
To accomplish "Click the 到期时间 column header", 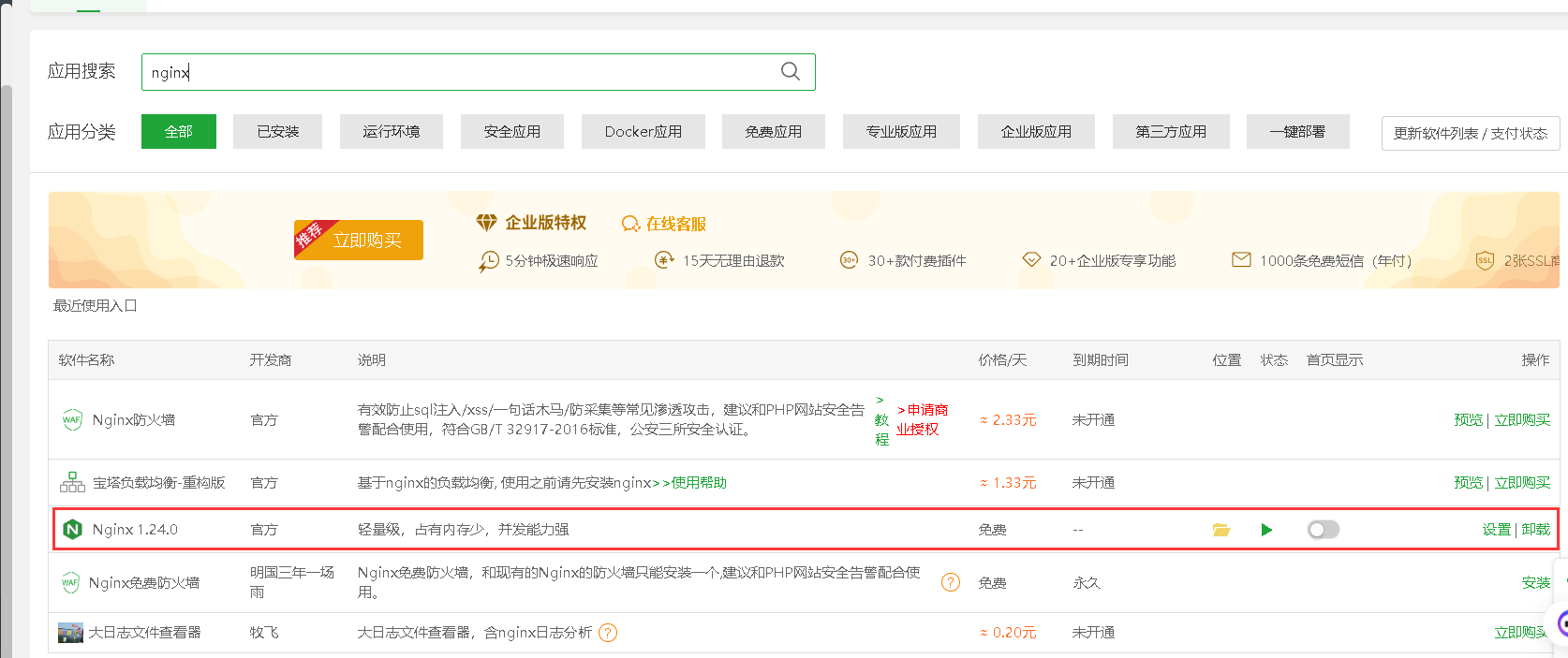I will (x=1101, y=360).
